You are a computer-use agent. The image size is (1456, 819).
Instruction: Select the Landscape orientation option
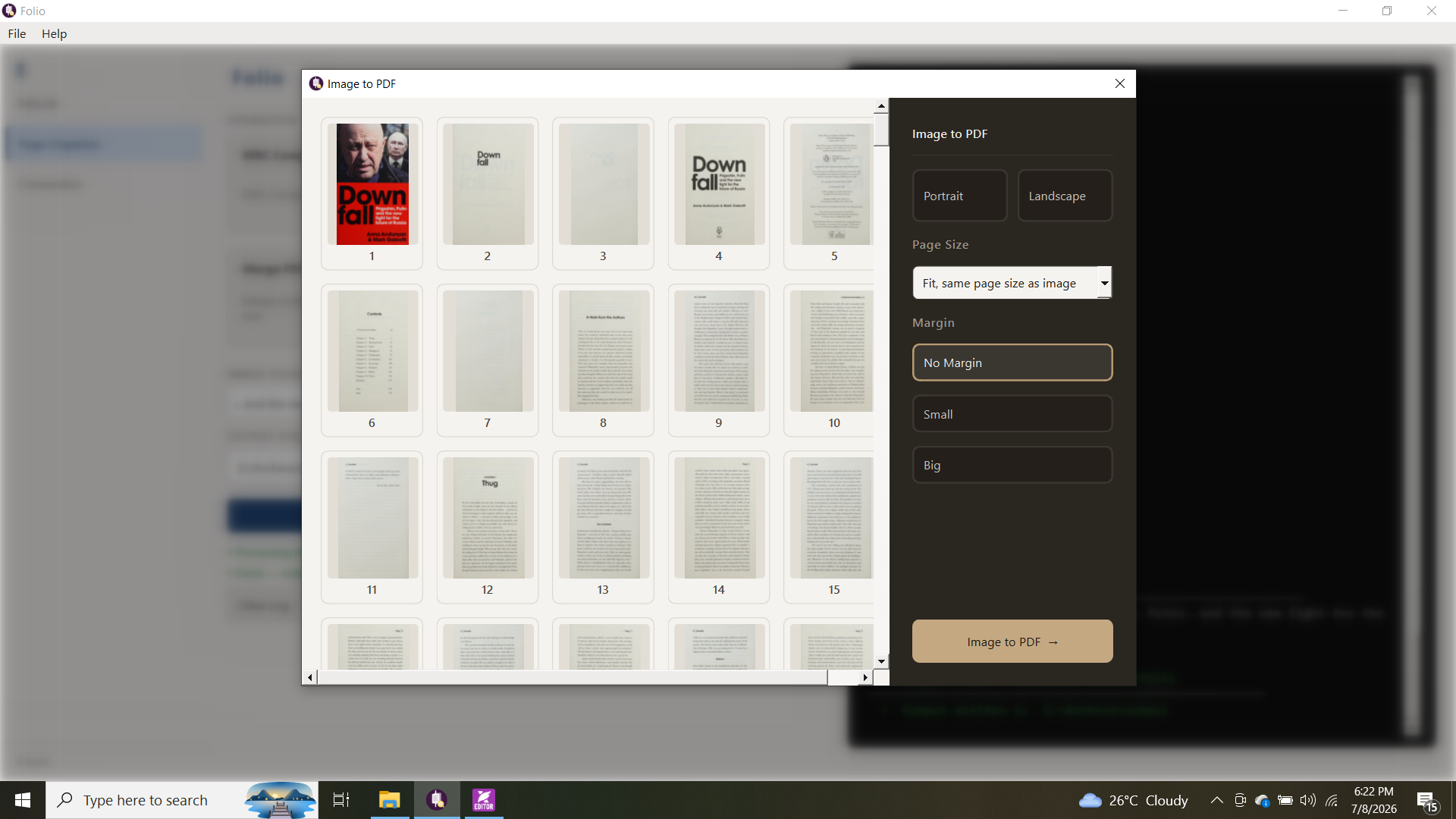[1065, 196]
